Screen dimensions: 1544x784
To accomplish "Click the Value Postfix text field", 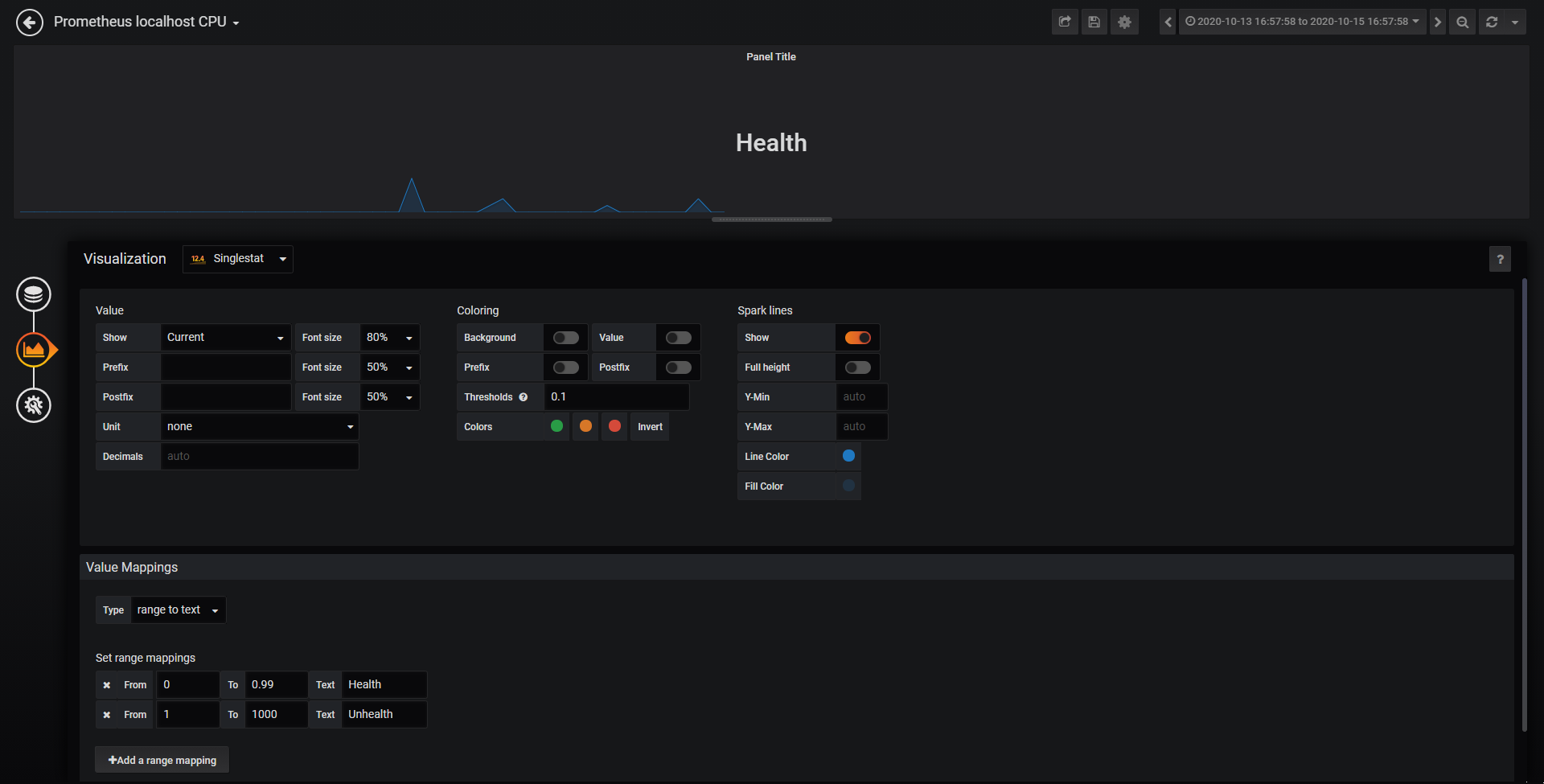I will tap(226, 397).
